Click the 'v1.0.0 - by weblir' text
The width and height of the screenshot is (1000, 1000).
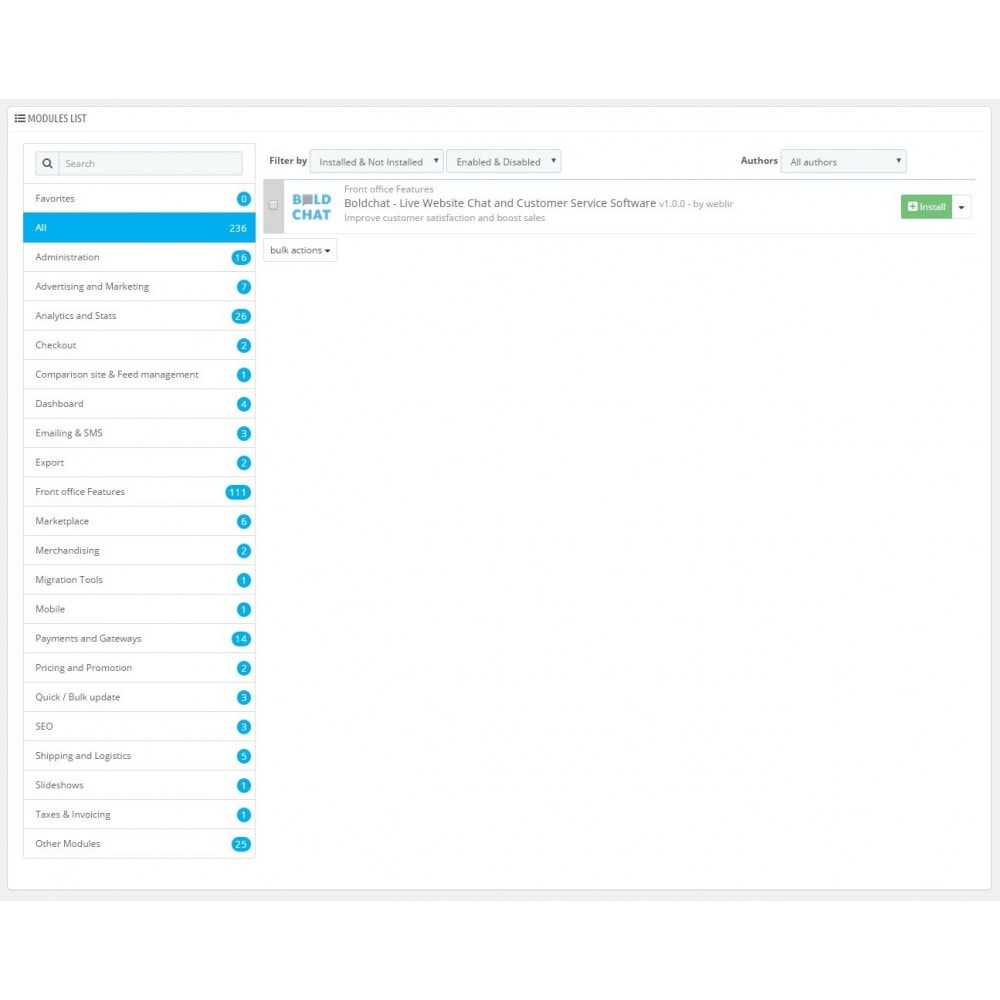click(696, 203)
